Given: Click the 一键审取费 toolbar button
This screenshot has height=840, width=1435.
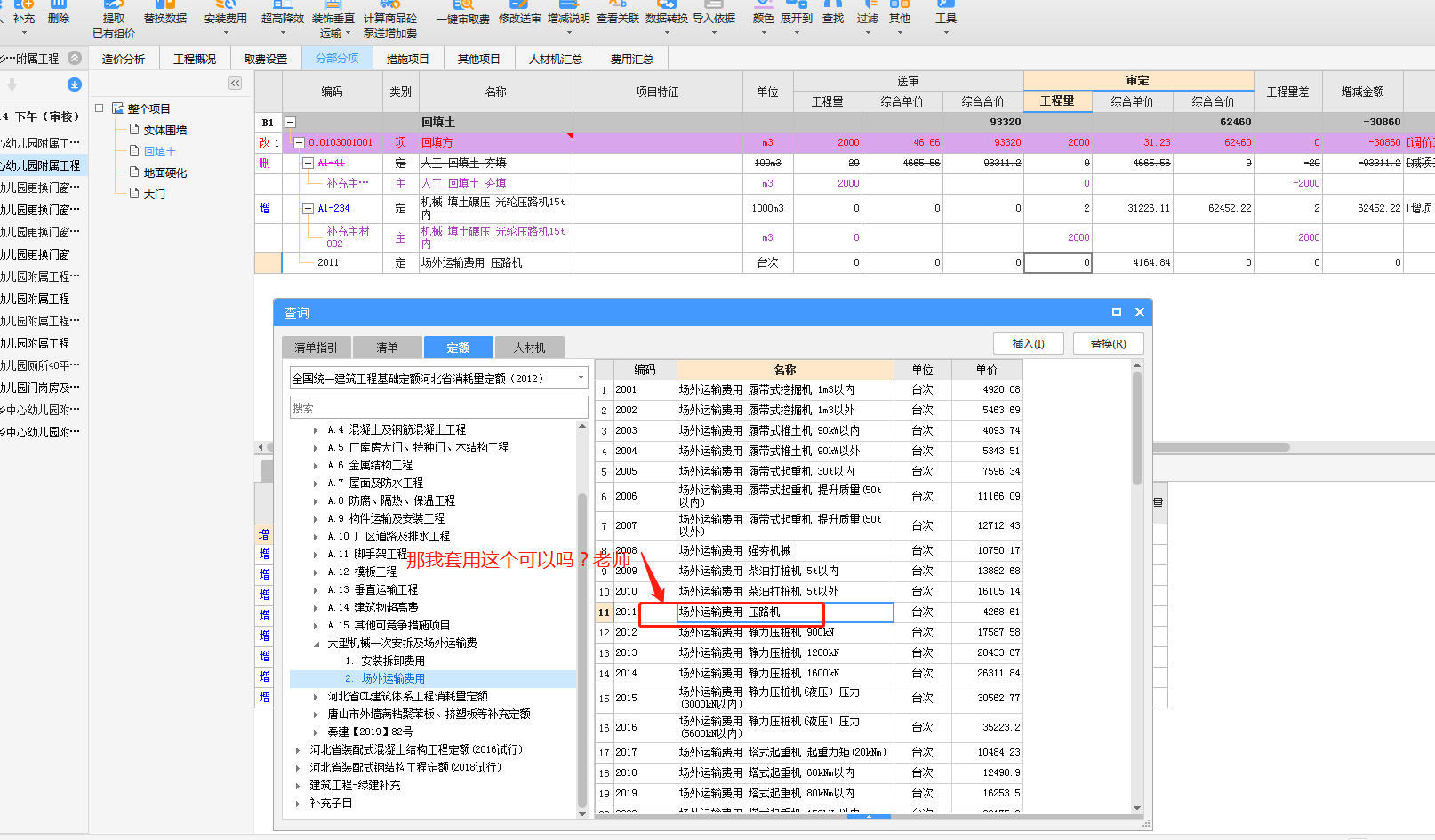Looking at the screenshot, I should (463, 12).
